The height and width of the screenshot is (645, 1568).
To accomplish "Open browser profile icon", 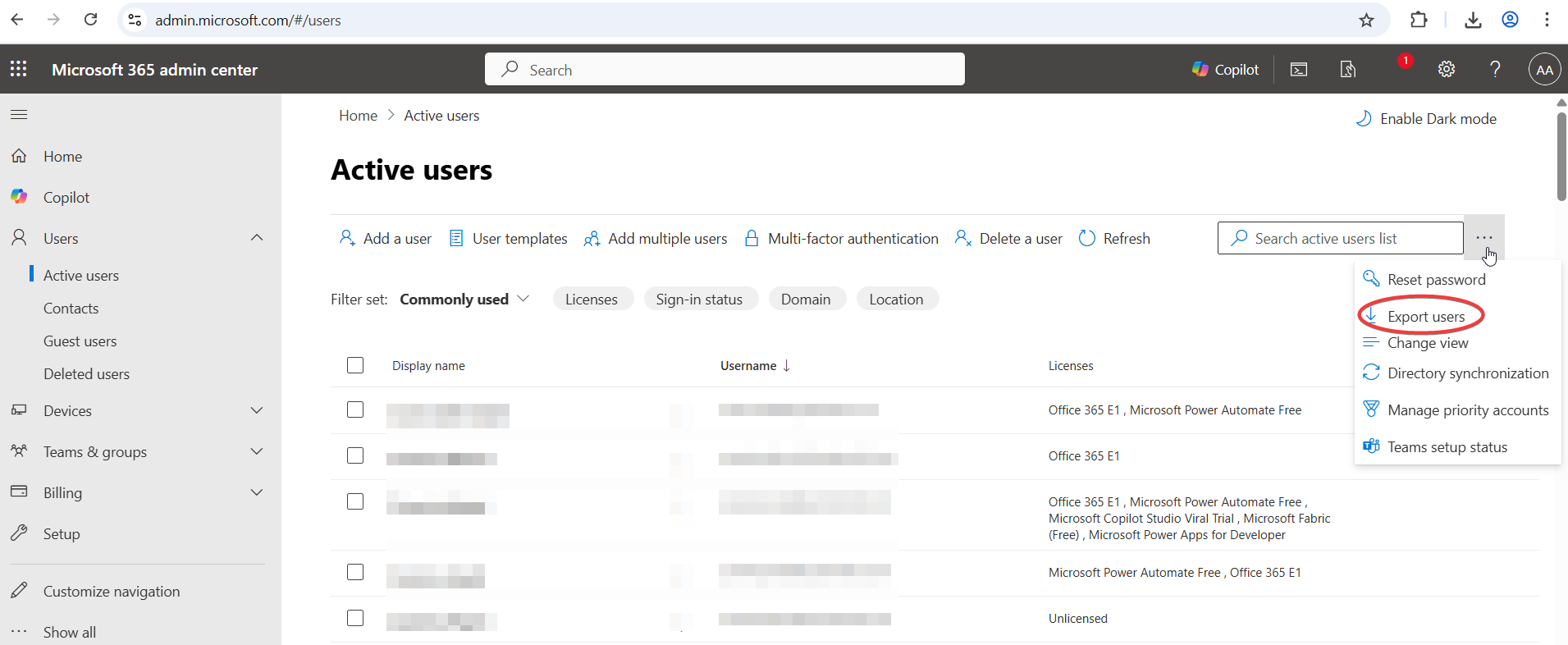I will click(x=1510, y=20).
